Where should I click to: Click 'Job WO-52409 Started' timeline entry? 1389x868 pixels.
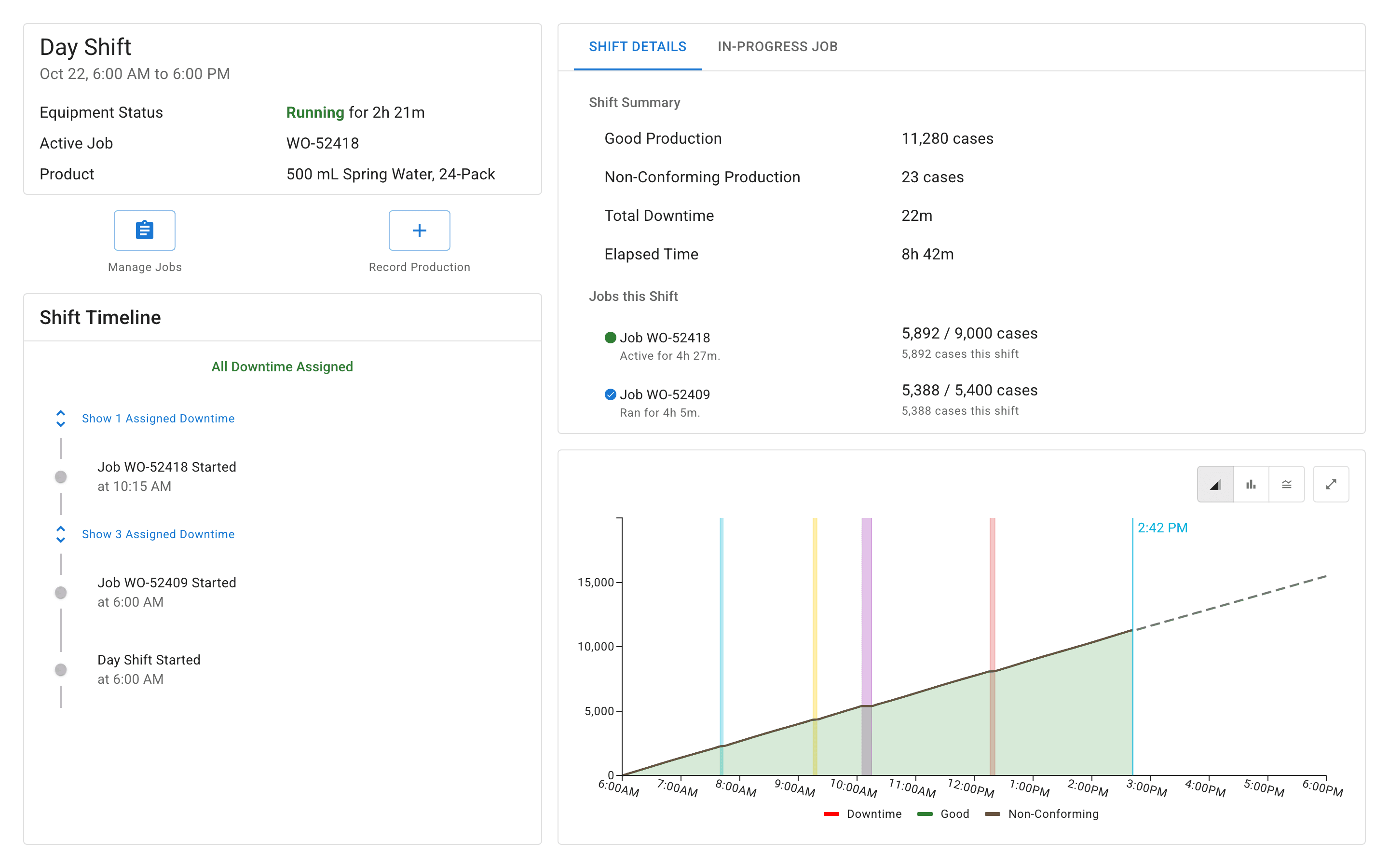click(x=166, y=583)
